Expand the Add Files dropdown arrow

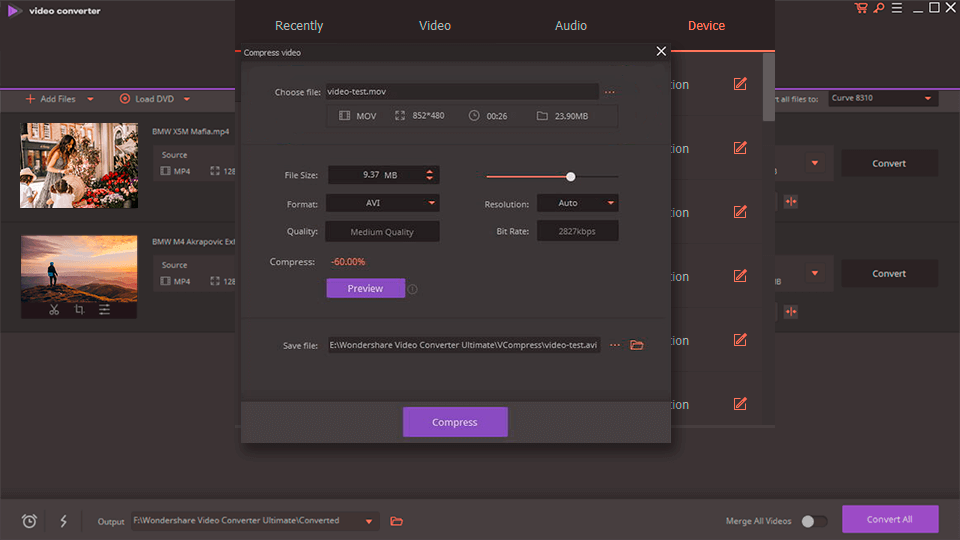click(90, 99)
